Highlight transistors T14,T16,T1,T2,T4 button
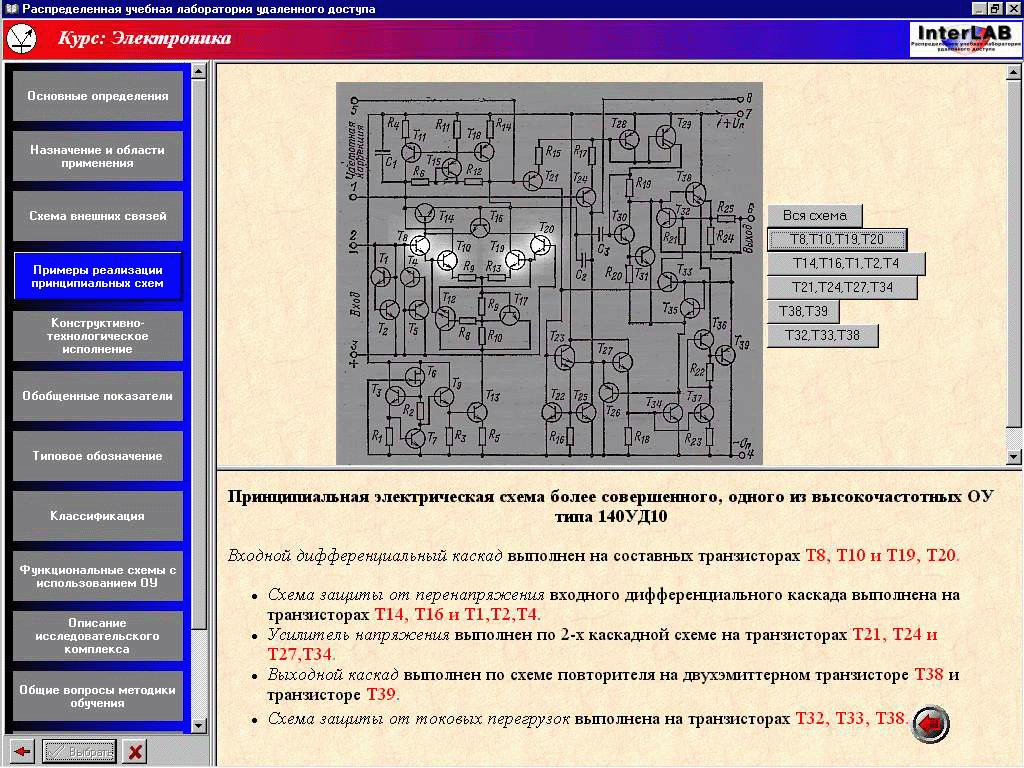This screenshot has height=768, width=1024. [x=846, y=264]
